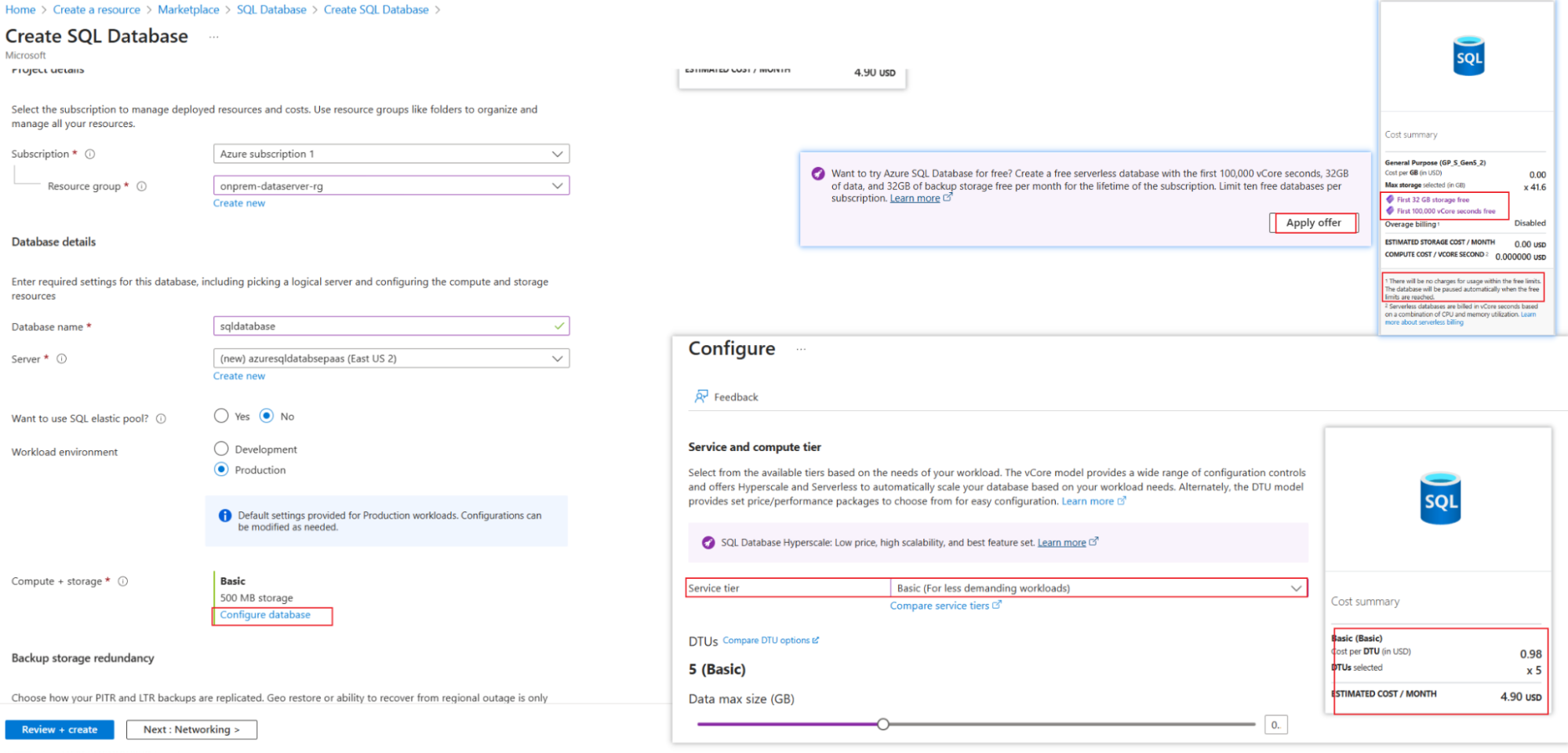Screen dimensions: 1568x753
Task: Select No for SQL elastic pool
Action: [x=267, y=416]
